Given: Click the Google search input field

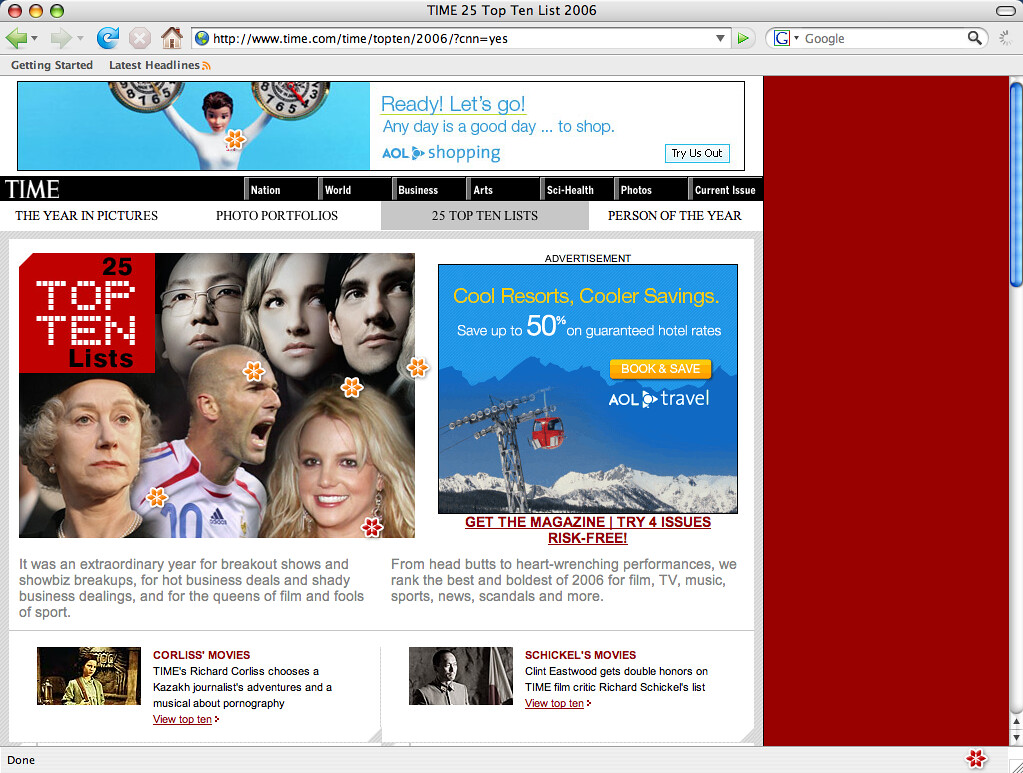Looking at the screenshot, I should click(x=884, y=38).
